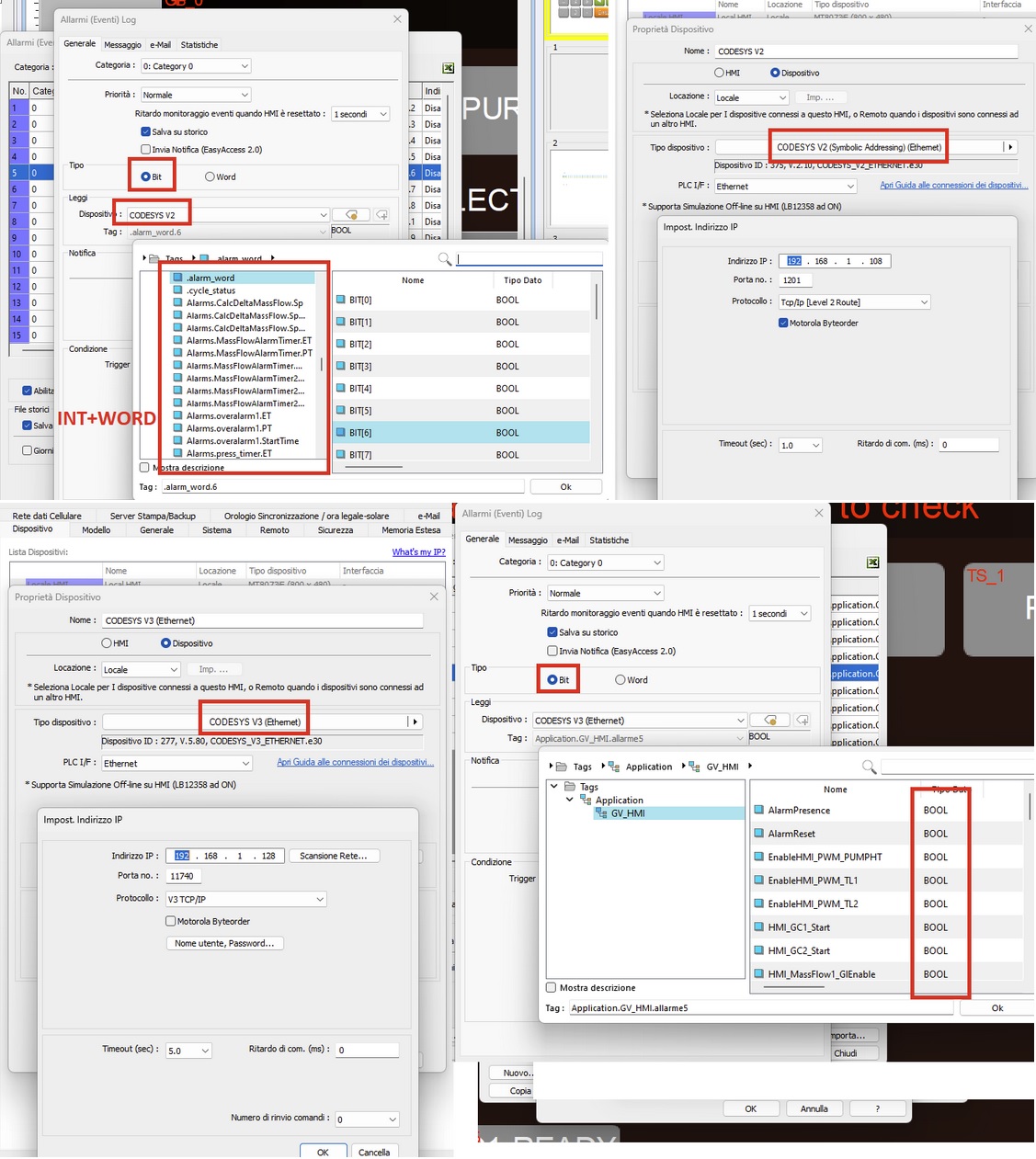Click the Nome field containing CODESYS V3 (Ethernet)
This screenshot has width=1036, height=1159.
[262, 620]
